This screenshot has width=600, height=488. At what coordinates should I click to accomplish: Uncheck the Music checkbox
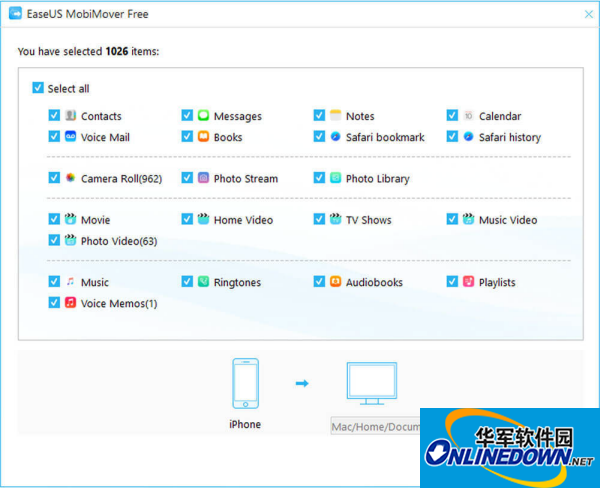click(x=54, y=282)
